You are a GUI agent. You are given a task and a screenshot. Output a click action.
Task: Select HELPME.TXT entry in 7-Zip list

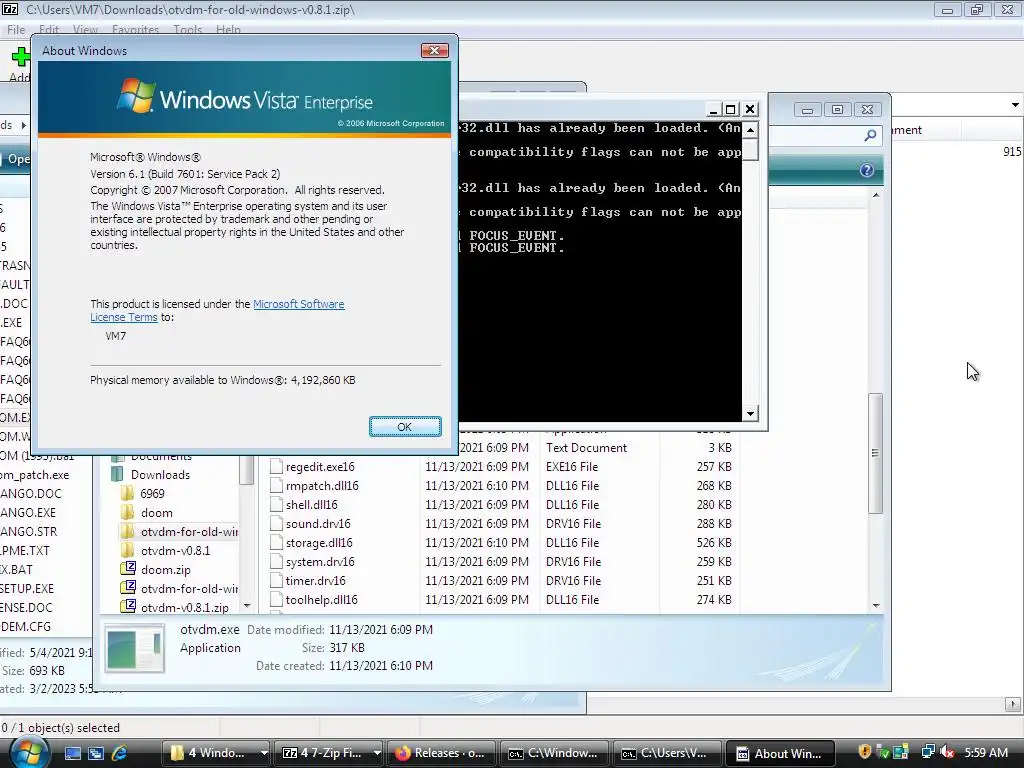pos(25,551)
